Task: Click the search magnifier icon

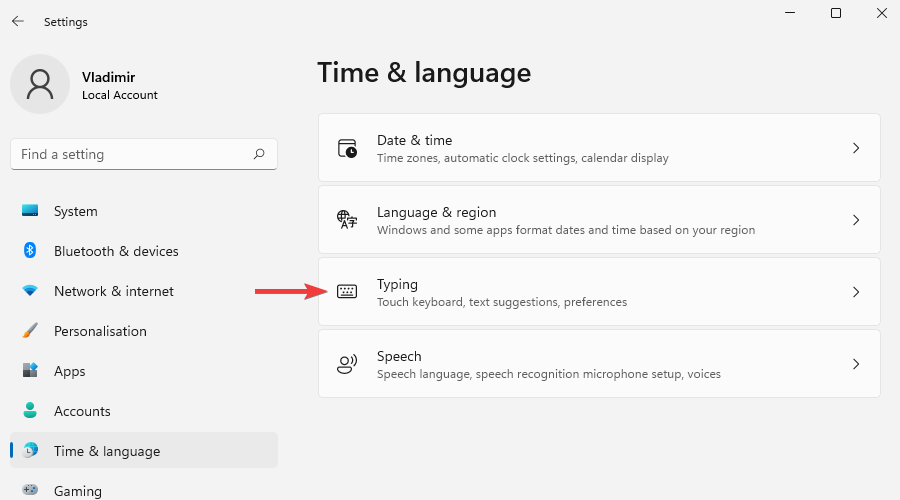Action: coord(259,154)
